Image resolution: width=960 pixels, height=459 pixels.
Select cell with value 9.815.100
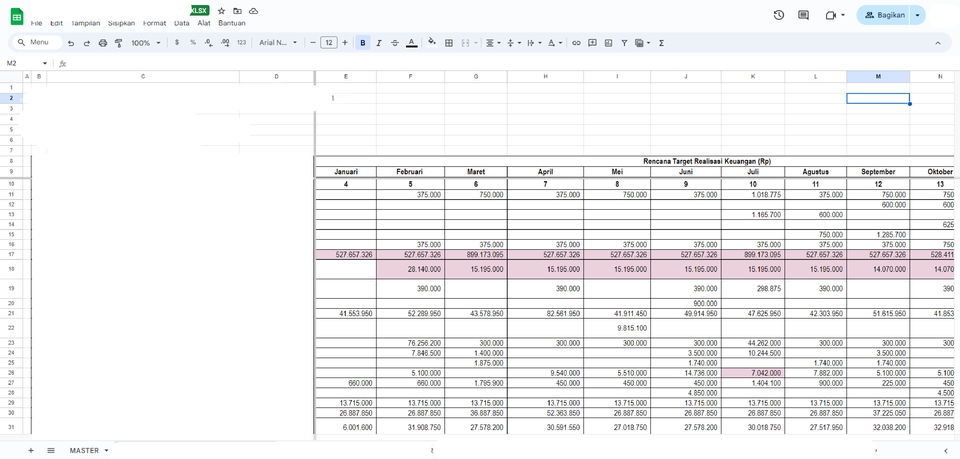(617, 328)
